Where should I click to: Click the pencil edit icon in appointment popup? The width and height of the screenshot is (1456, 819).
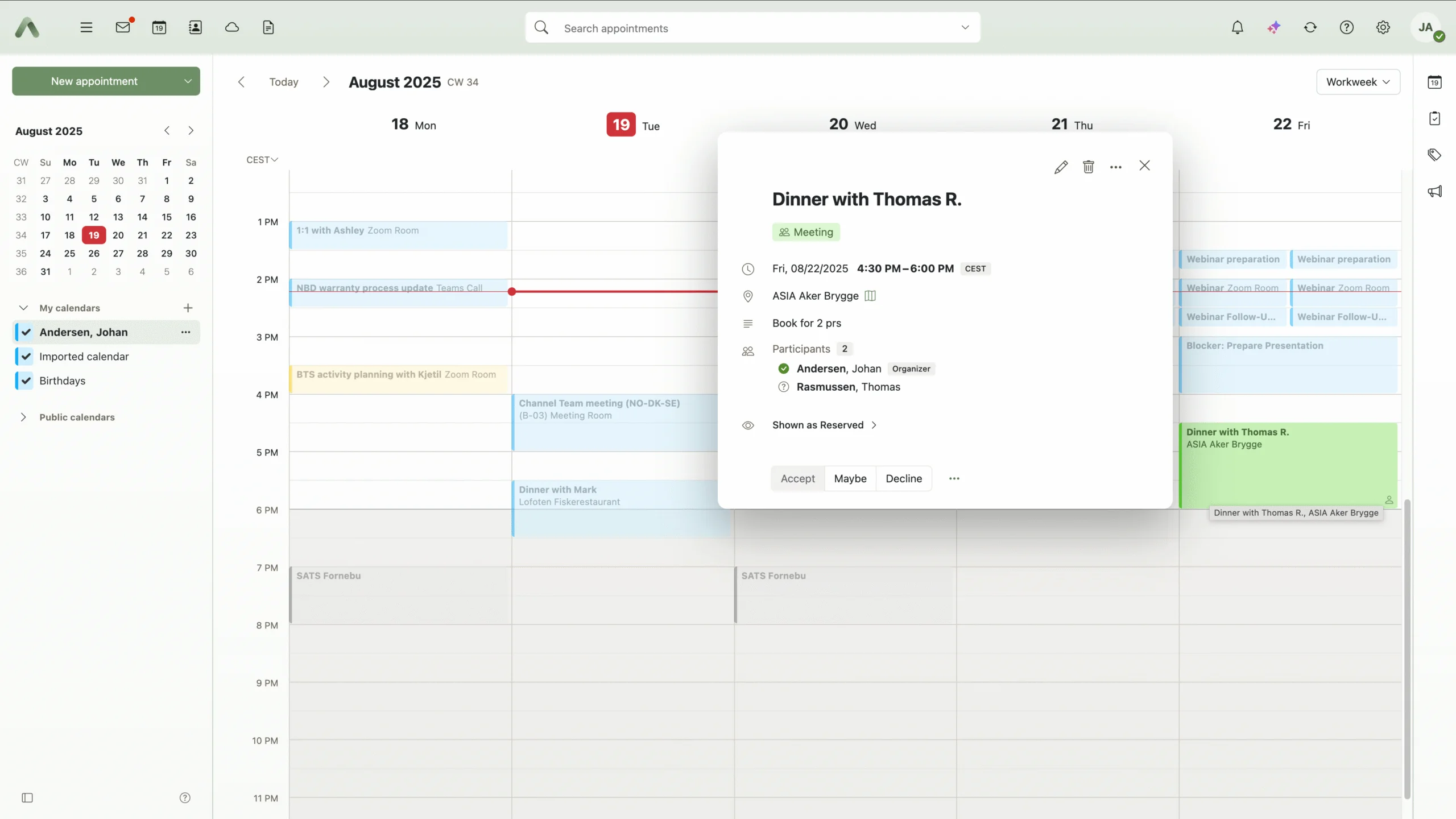1061,167
